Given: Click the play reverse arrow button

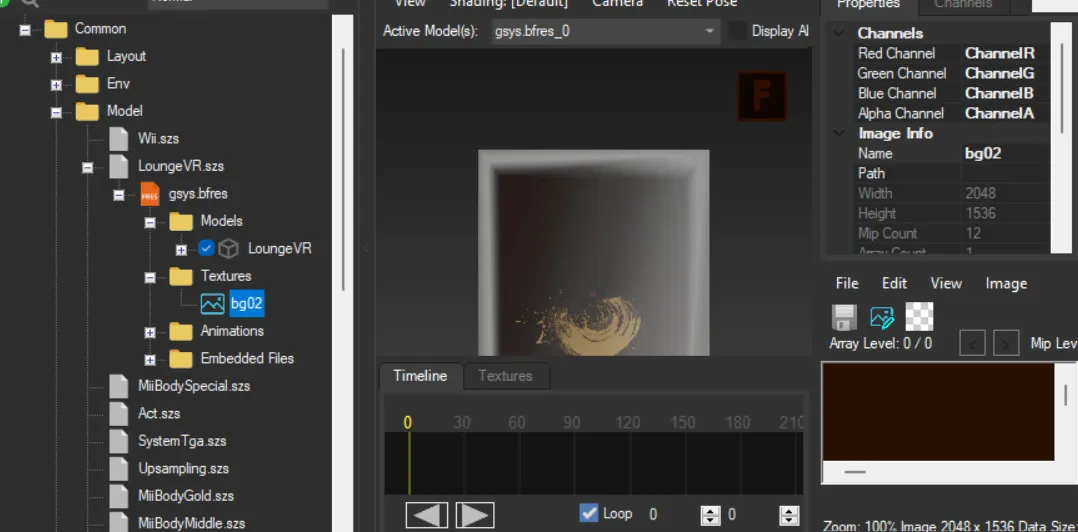Looking at the screenshot, I should [x=426, y=515].
